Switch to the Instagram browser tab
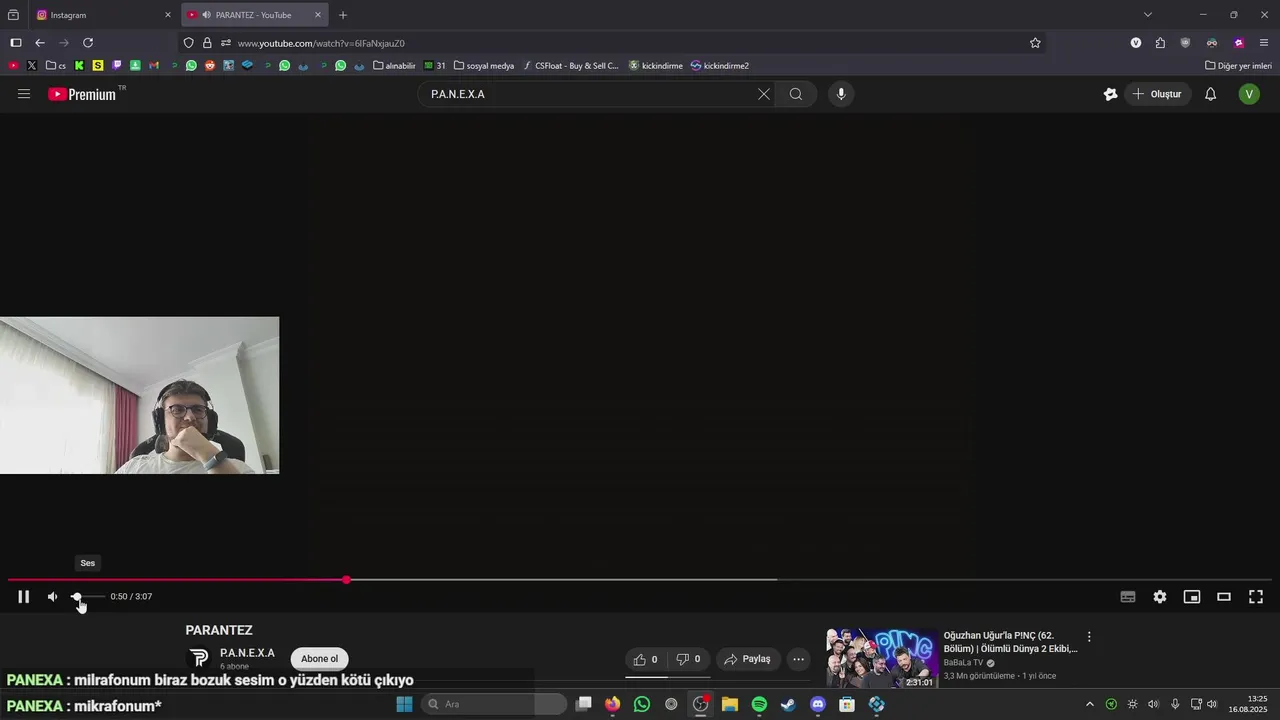The width and height of the screenshot is (1280, 720). coord(98,15)
